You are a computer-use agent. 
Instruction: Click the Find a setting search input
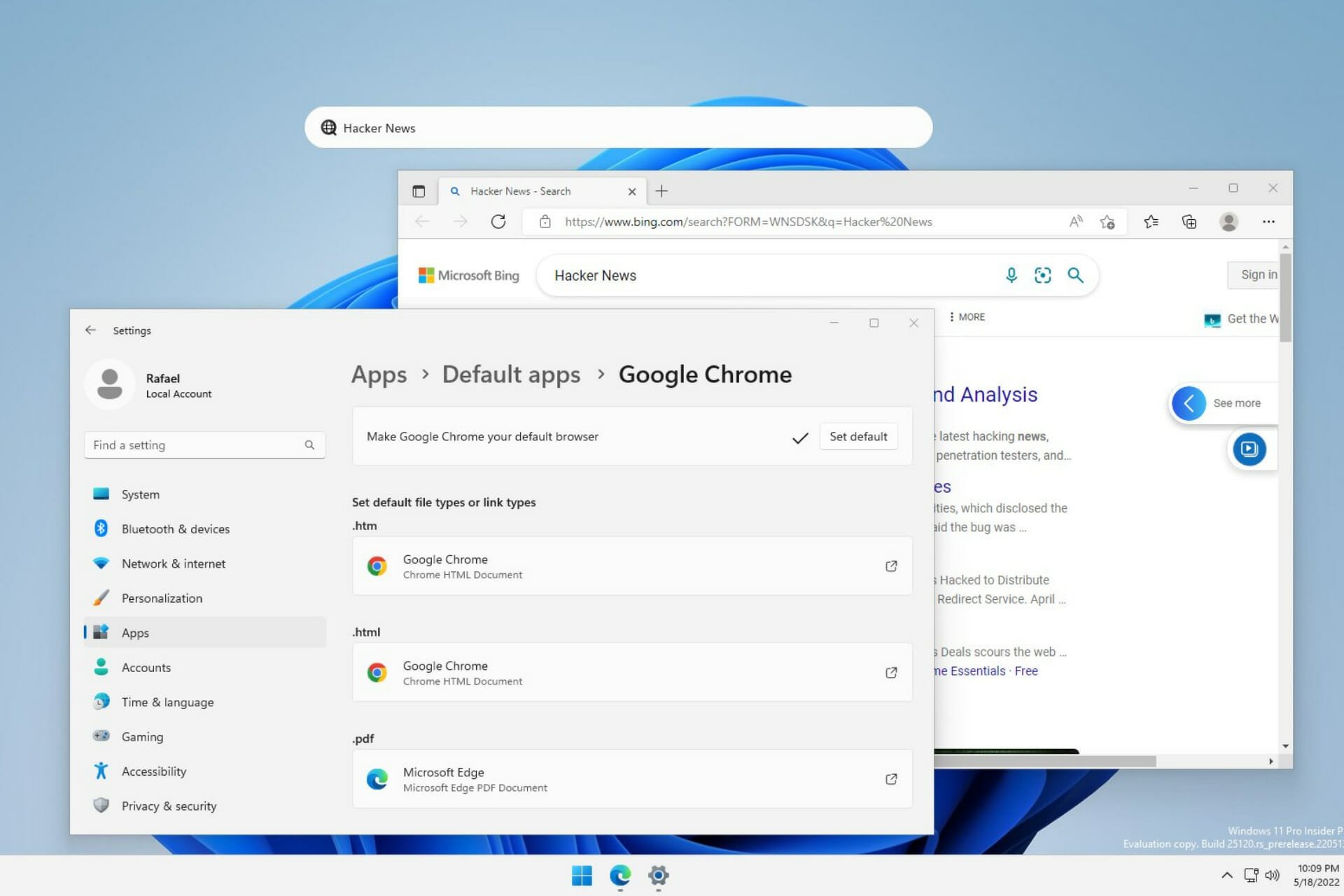pyautogui.click(x=204, y=444)
